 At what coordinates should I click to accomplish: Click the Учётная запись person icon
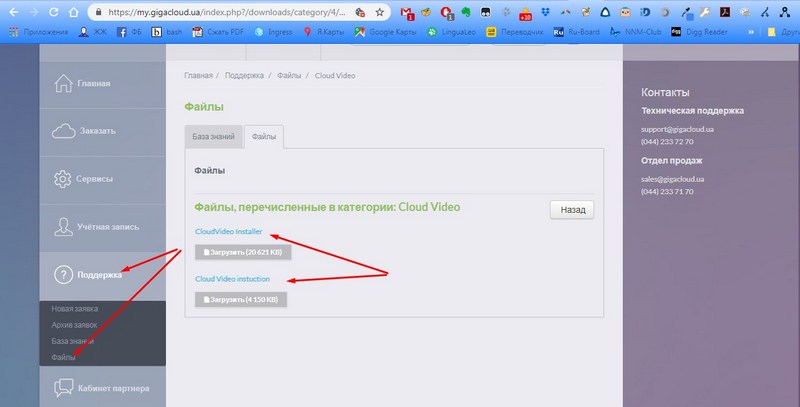(63, 227)
